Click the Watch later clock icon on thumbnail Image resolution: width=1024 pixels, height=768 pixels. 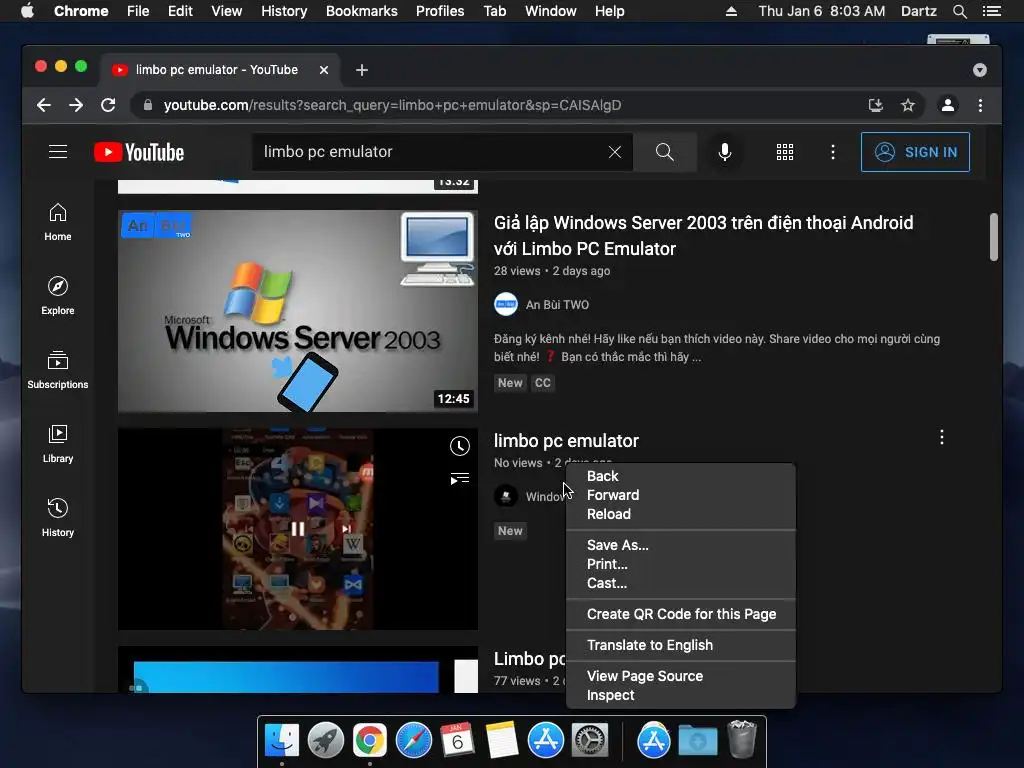[460, 446]
